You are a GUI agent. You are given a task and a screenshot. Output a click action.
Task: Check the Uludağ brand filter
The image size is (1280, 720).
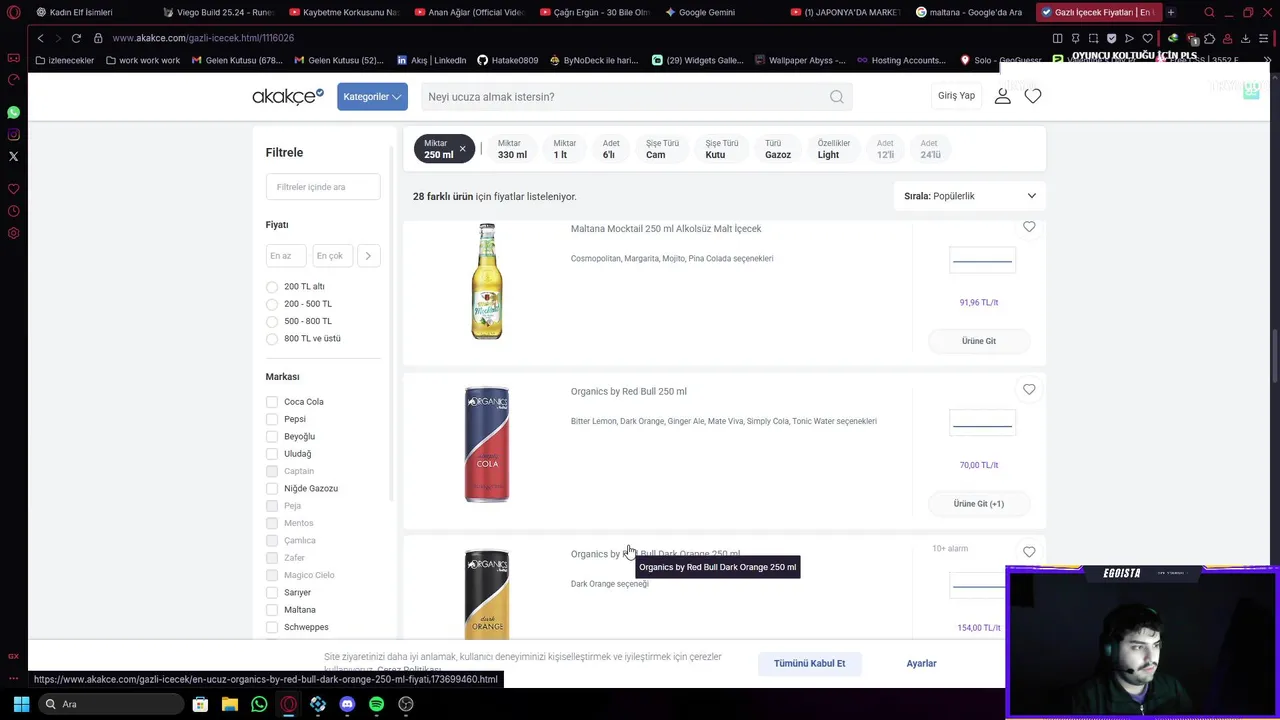click(272, 454)
